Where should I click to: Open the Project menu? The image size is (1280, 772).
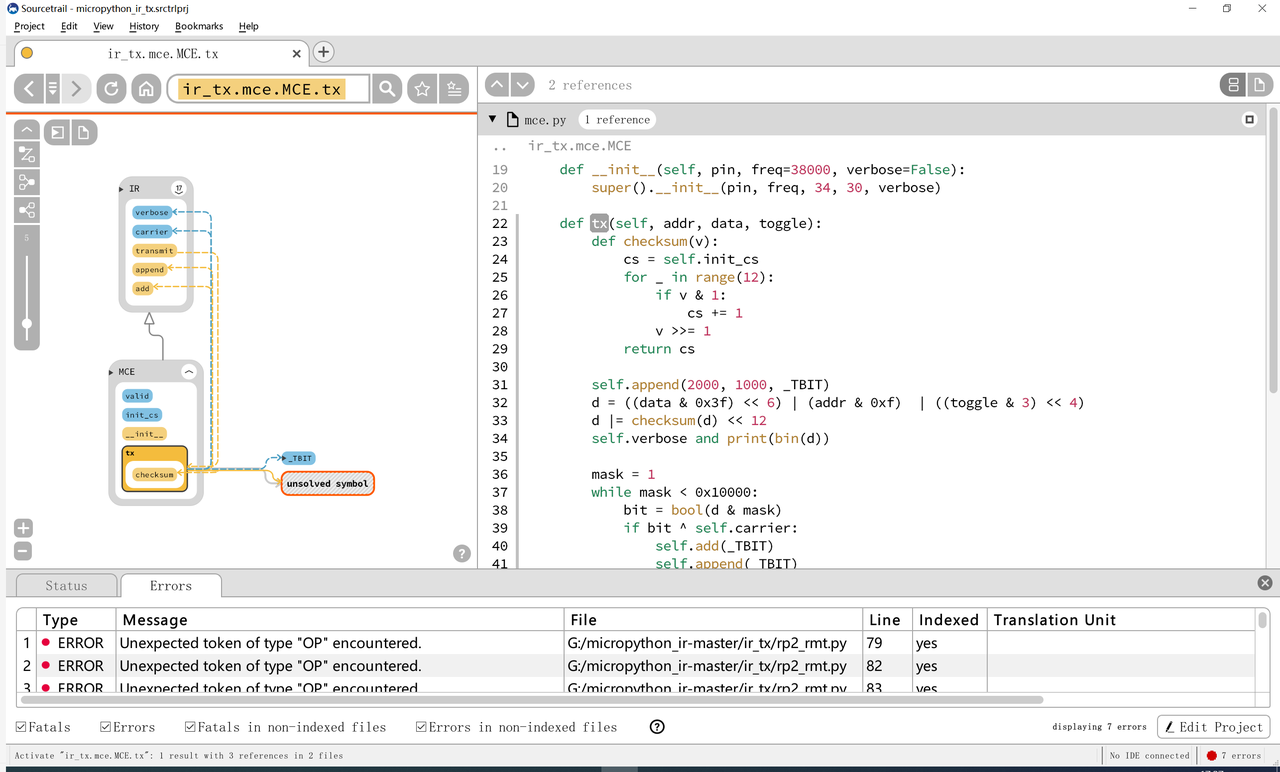(29, 26)
